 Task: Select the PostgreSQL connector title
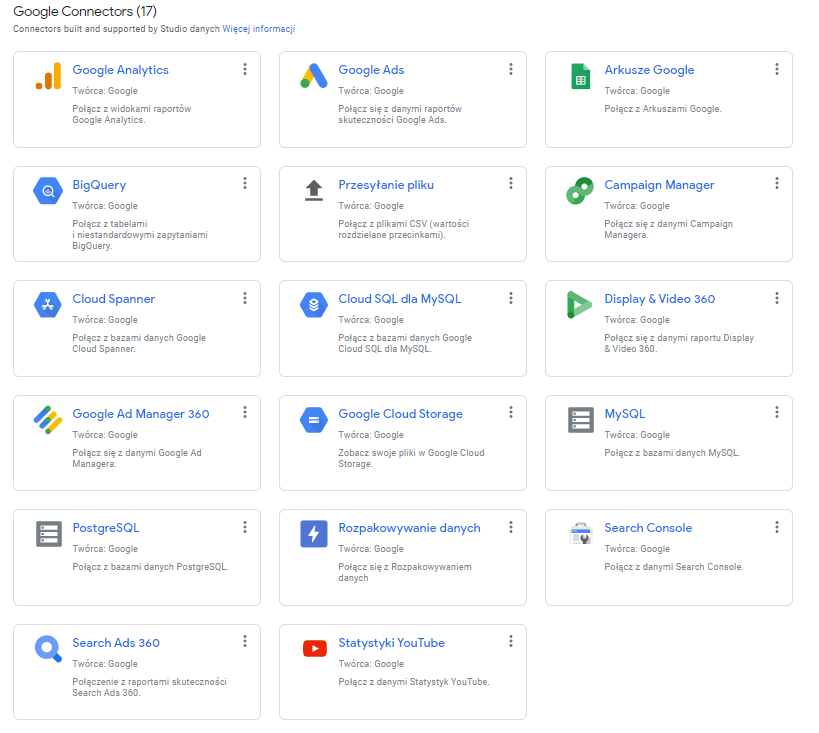click(105, 528)
